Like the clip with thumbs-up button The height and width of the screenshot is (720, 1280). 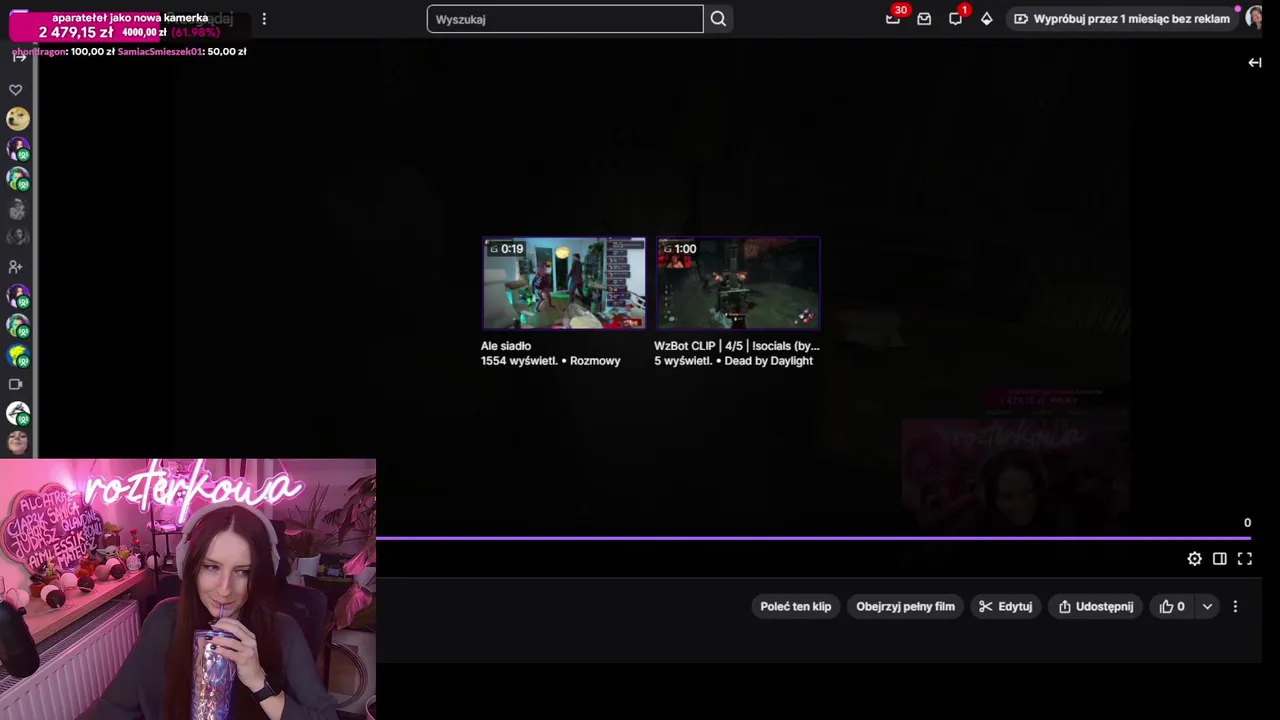[x=1172, y=607]
